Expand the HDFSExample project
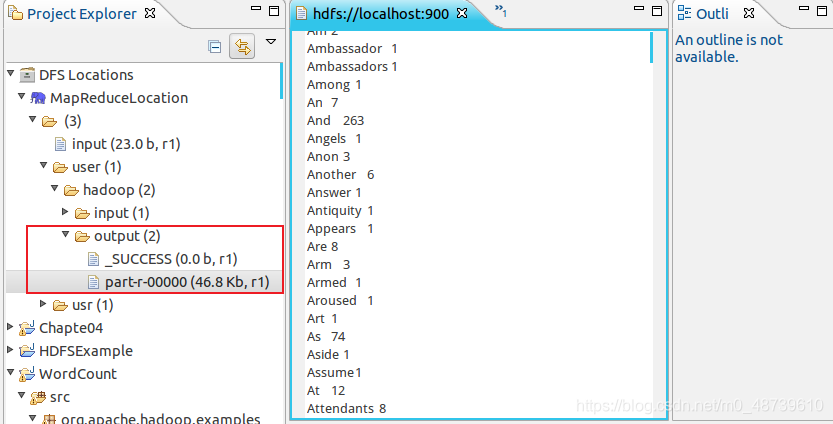 coord(11,349)
